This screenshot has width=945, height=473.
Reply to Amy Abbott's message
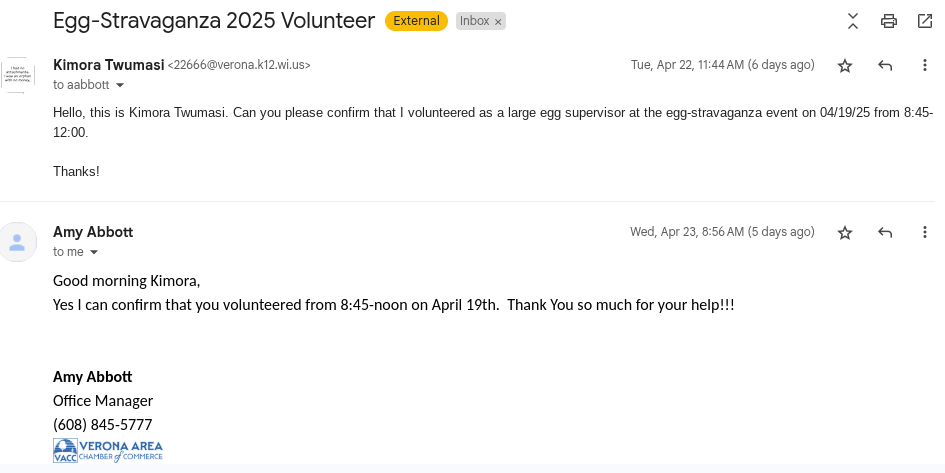[885, 232]
